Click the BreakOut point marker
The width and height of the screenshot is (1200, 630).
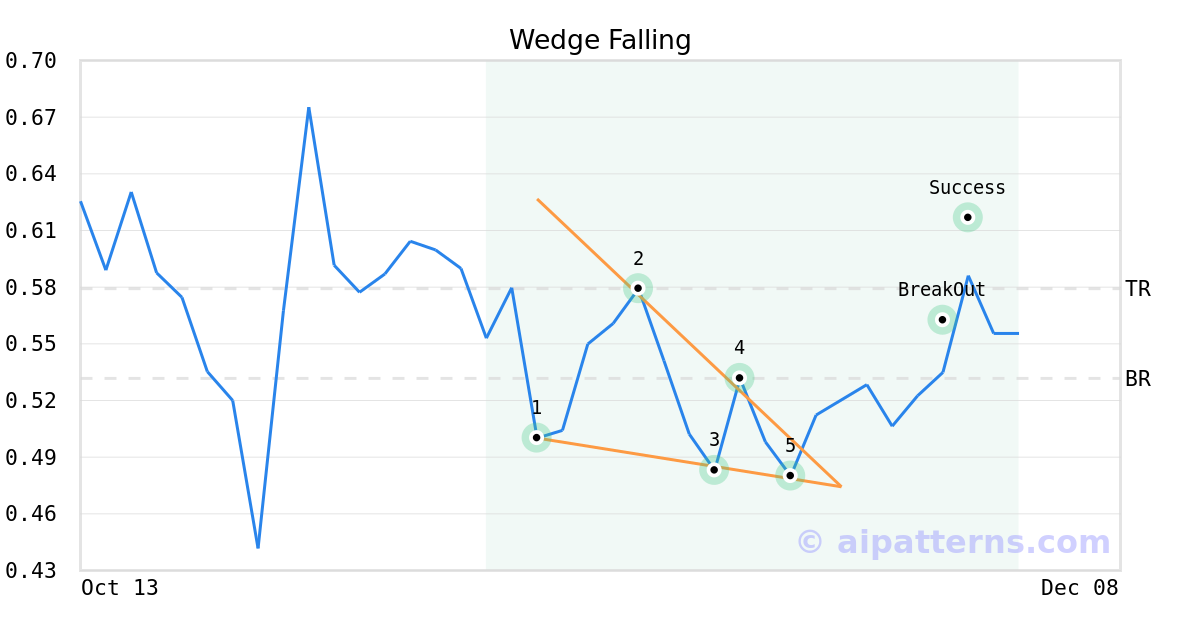click(x=942, y=320)
